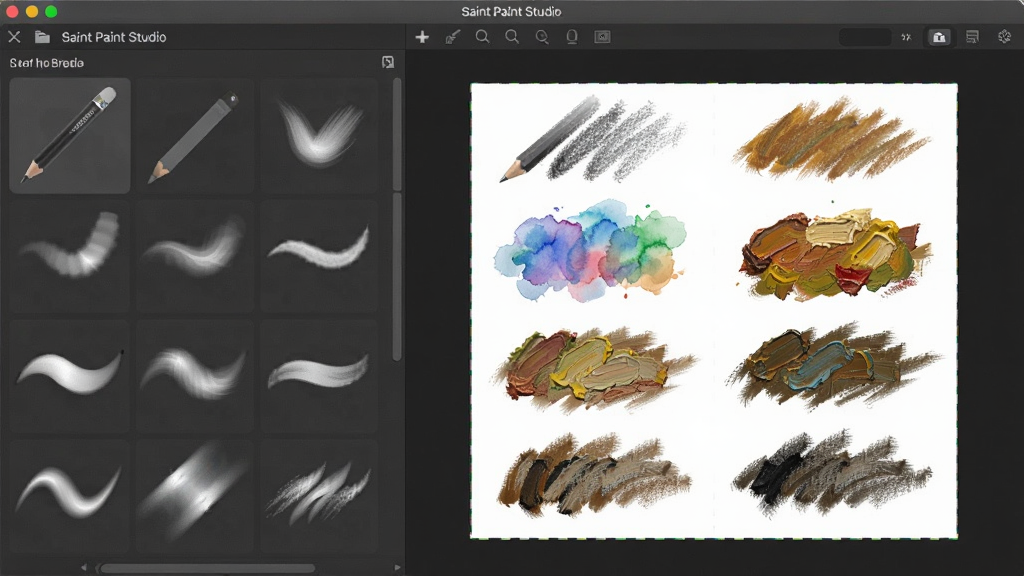
Task: Choose the ribbed segmented curved brush stroke
Action: coord(70,256)
